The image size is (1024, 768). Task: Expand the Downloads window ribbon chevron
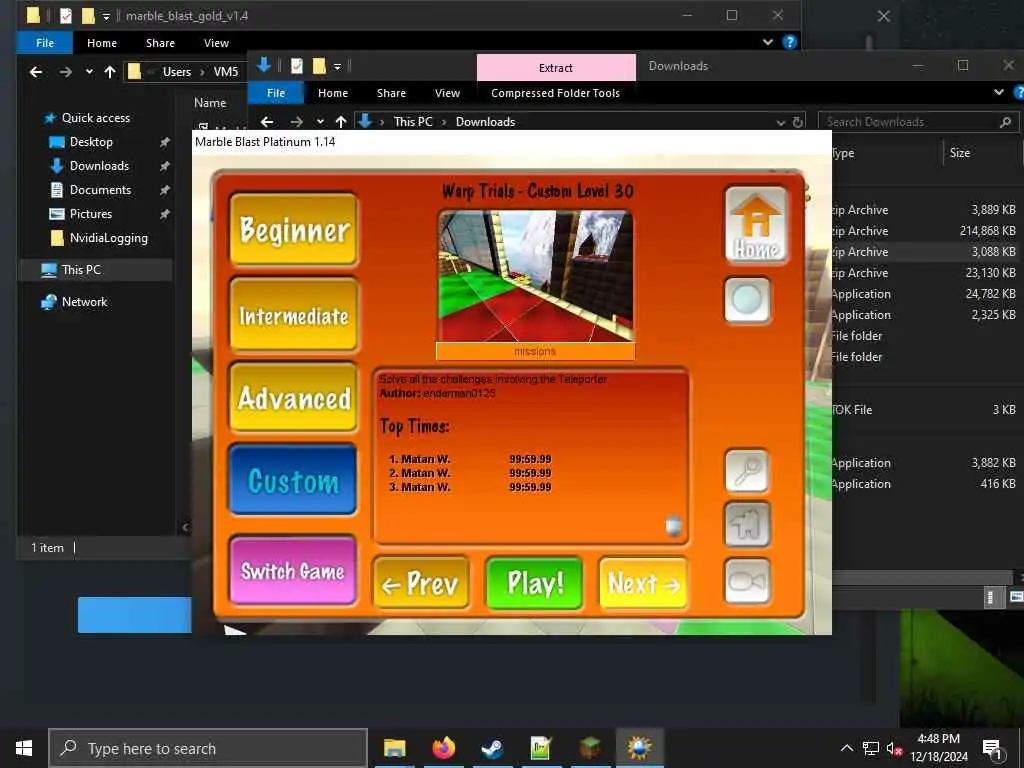[x=999, y=93]
